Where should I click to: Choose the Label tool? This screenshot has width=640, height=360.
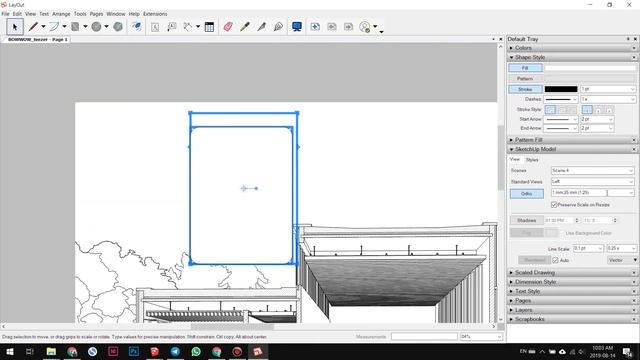click(x=172, y=27)
